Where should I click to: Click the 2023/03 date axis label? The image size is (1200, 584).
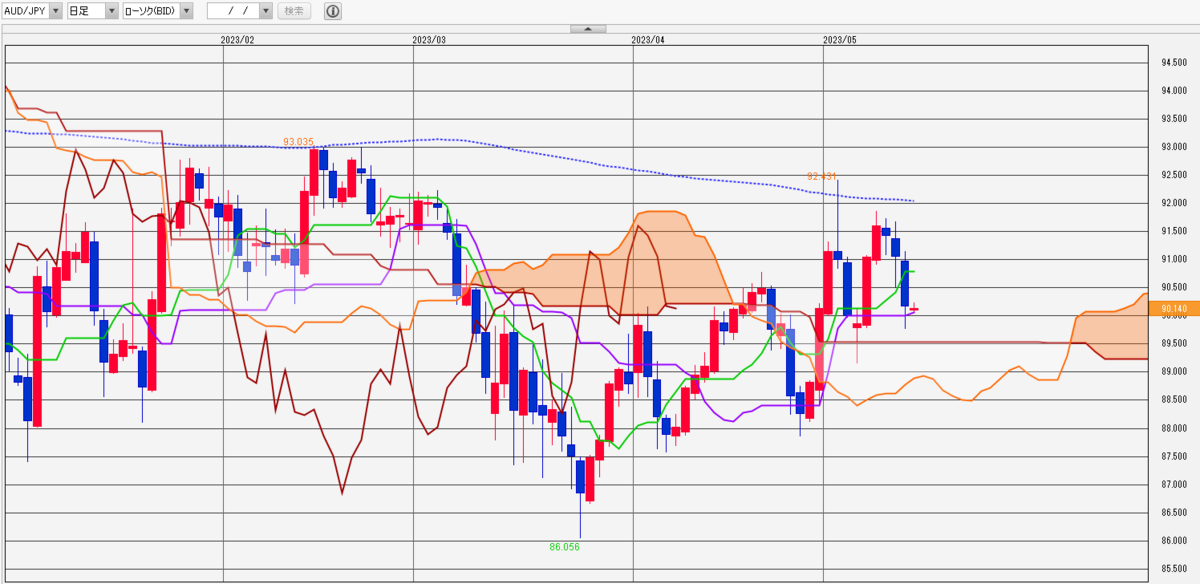coord(428,40)
